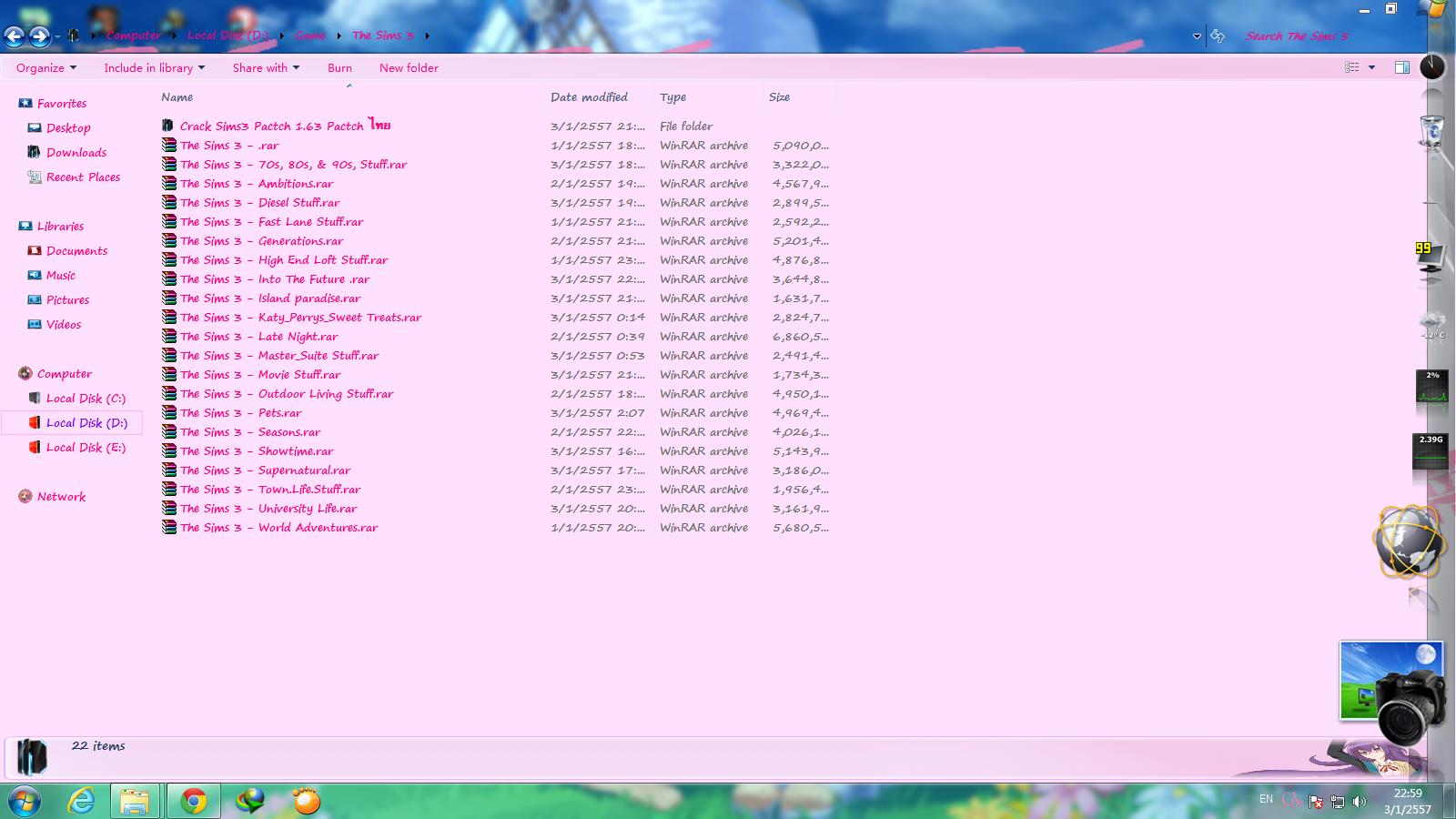This screenshot has height=819, width=1456.
Task: Refresh the folder with the address bar button
Action: (1218, 36)
